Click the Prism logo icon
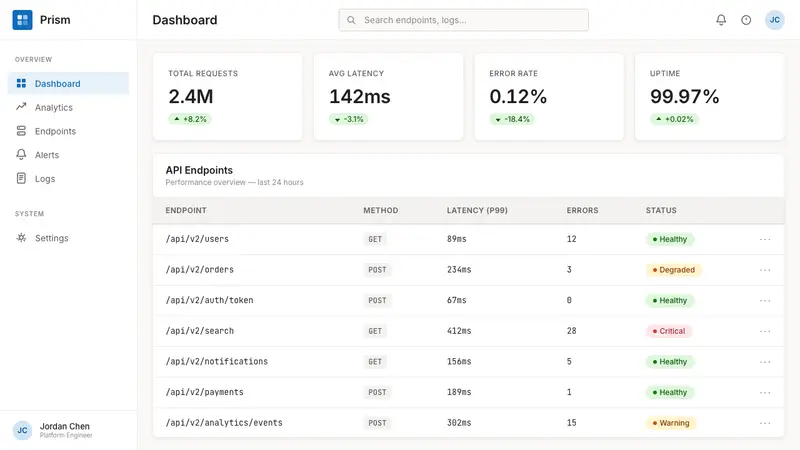 point(22,20)
